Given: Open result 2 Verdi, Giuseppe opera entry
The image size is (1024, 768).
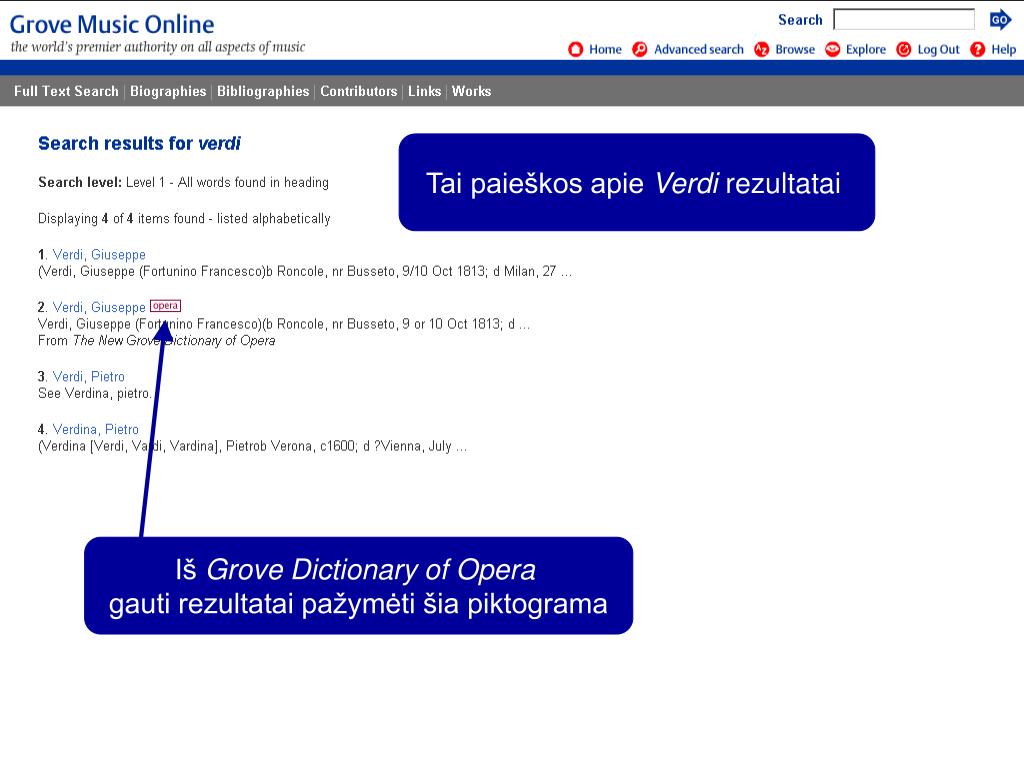Looking at the screenshot, I should click(99, 307).
